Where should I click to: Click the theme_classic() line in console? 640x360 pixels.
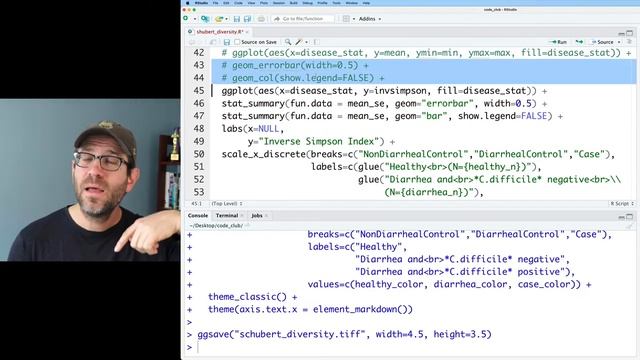[x=253, y=297]
